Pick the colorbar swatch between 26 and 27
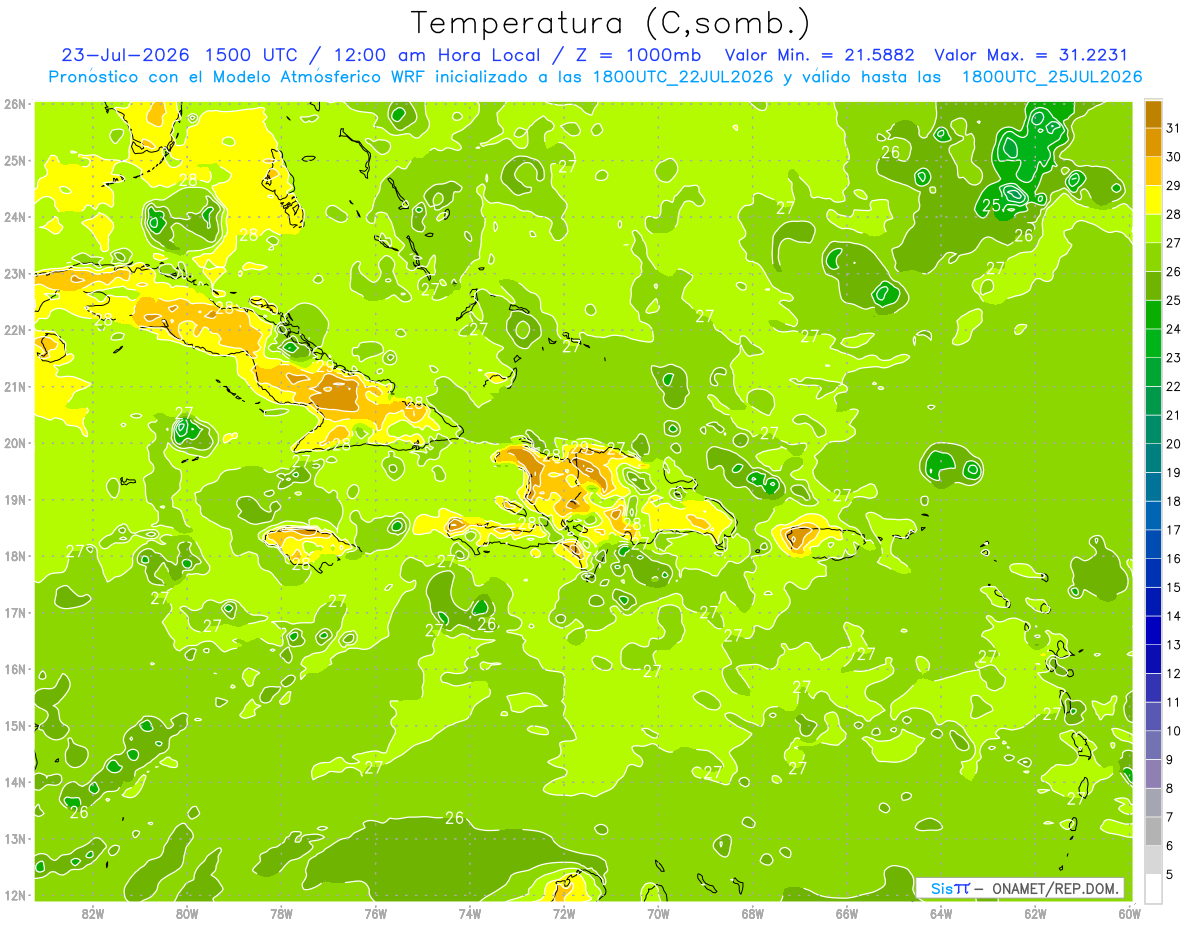The image size is (1200, 927). click(1153, 257)
